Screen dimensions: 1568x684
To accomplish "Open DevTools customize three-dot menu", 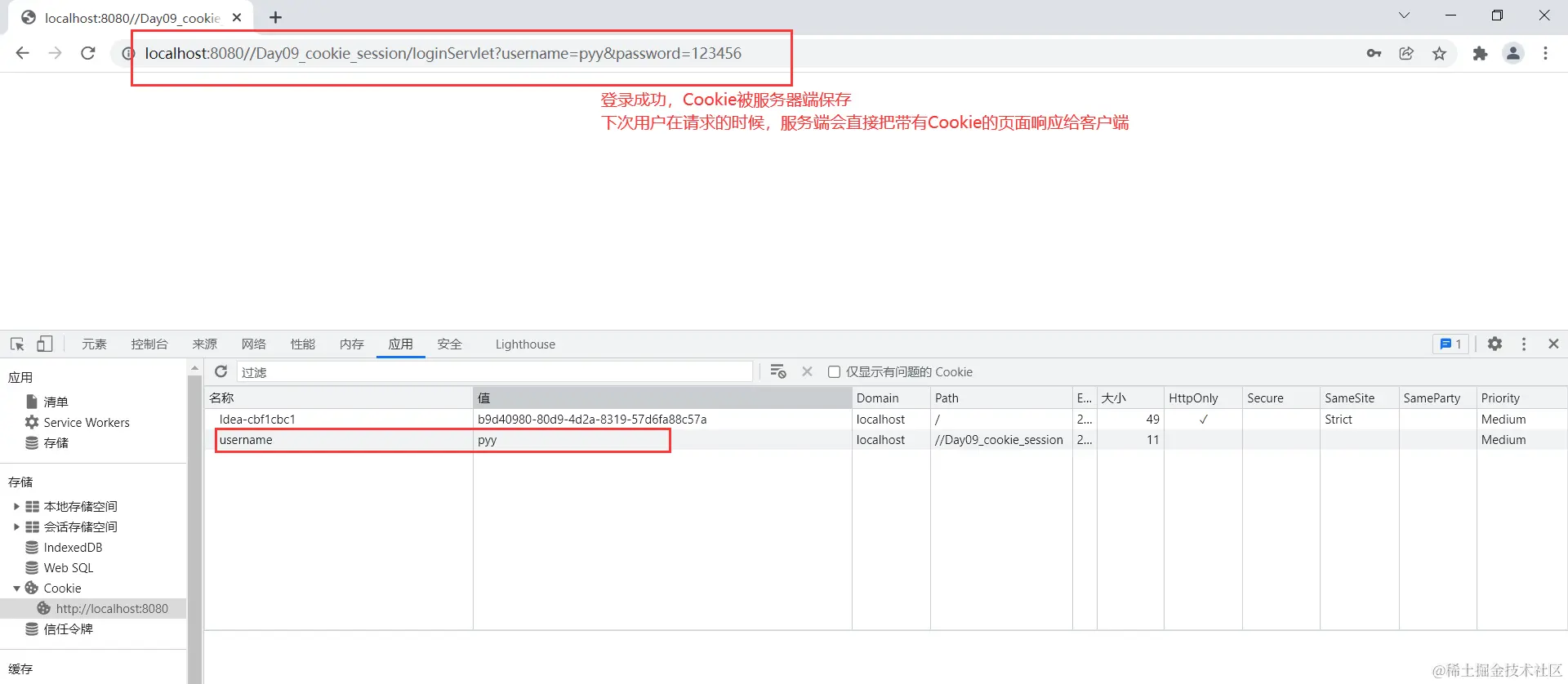I will point(1524,344).
